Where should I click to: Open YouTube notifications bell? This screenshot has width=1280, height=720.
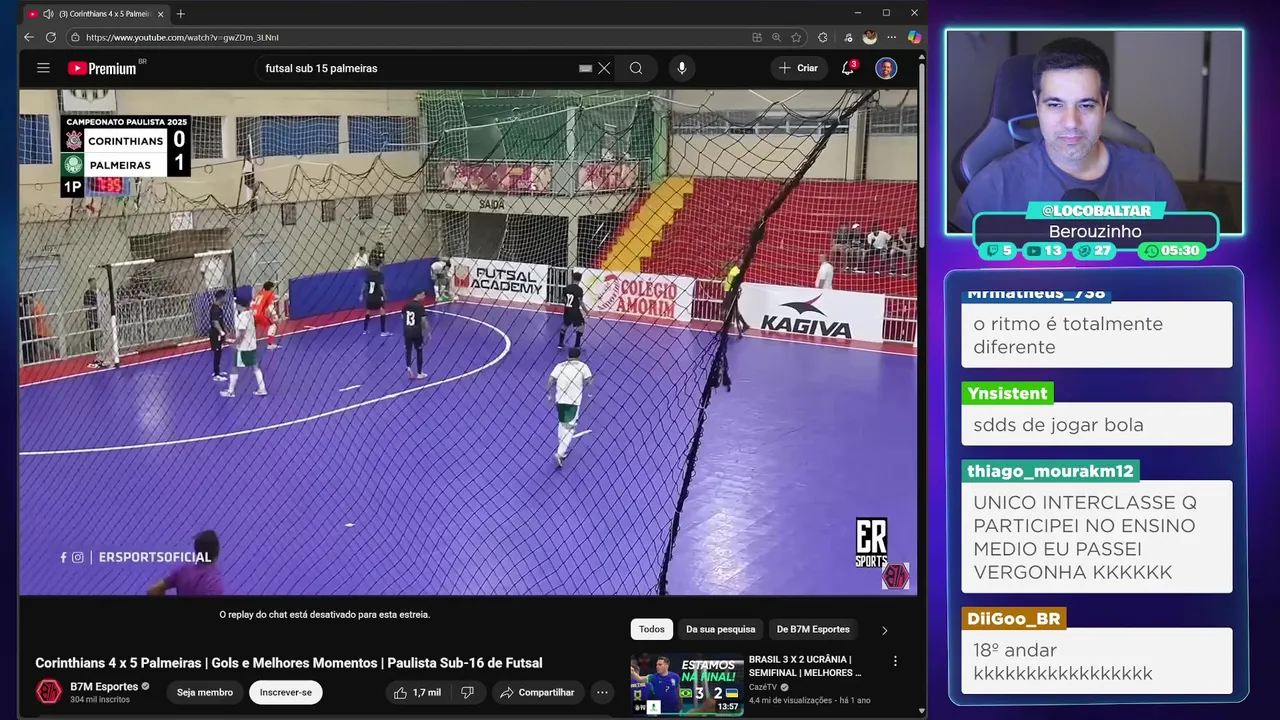[848, 68]
